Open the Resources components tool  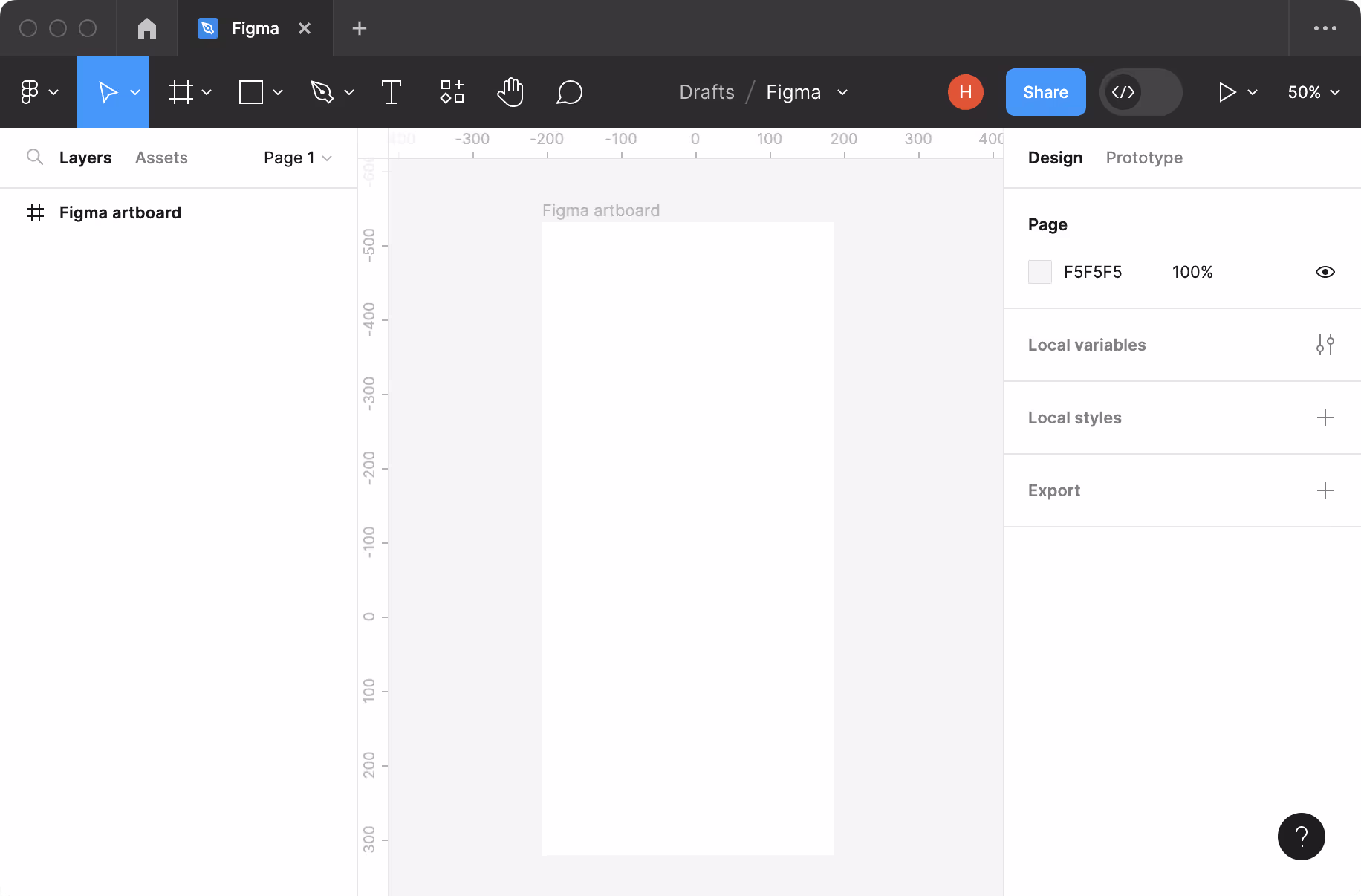452,91
